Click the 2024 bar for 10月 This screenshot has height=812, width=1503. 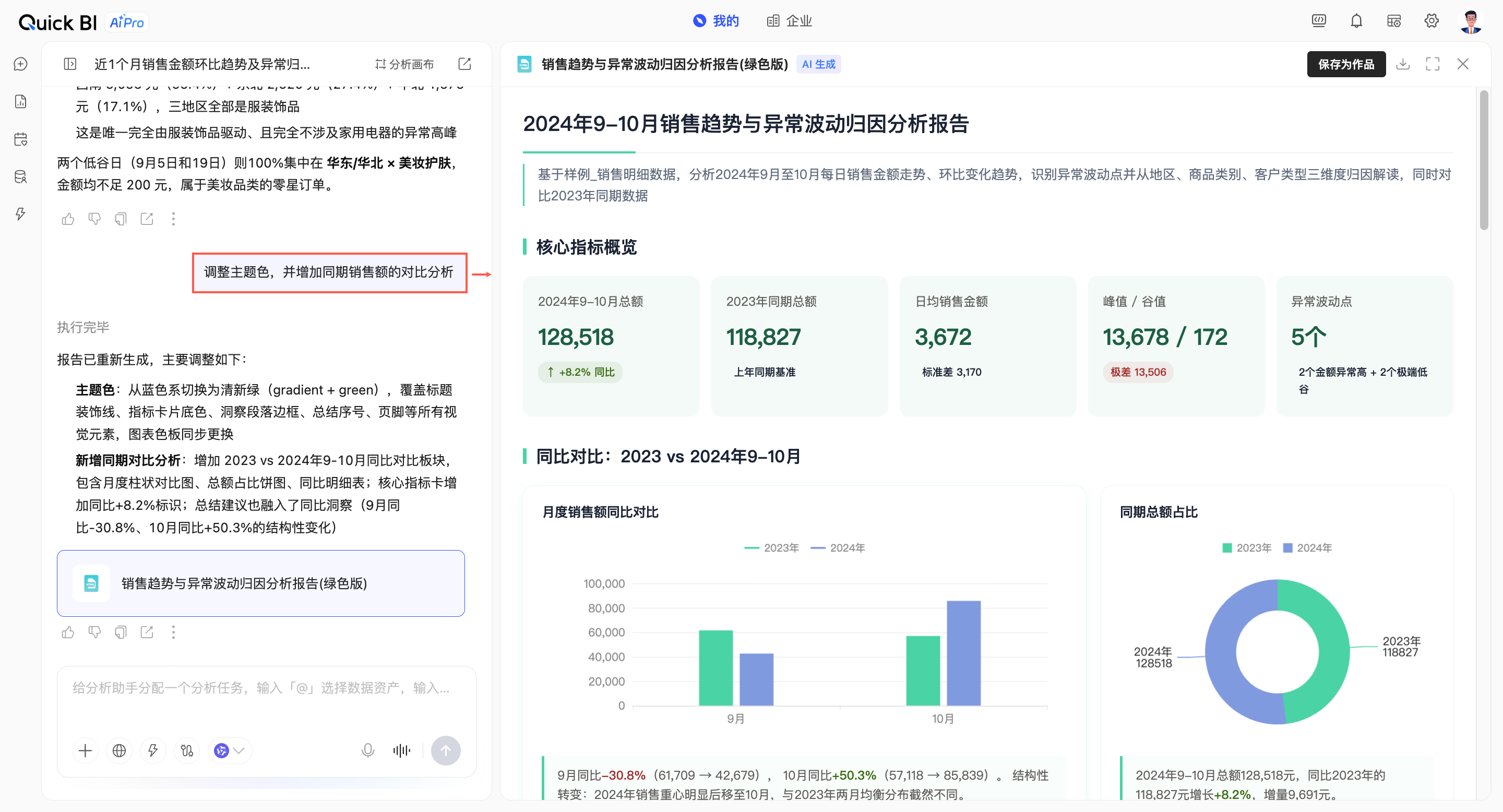click(x=964, y=653)
